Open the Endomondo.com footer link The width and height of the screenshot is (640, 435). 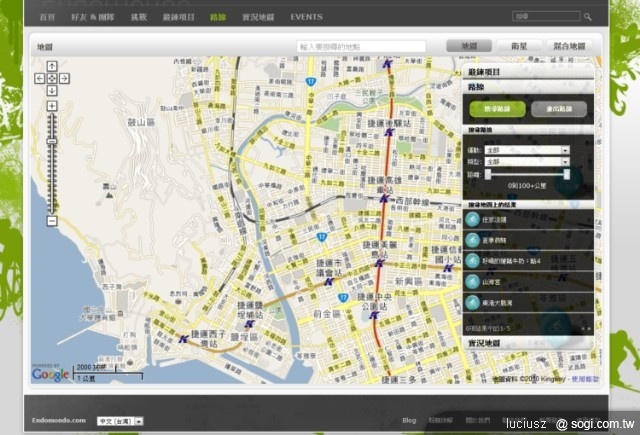(59, 420)
